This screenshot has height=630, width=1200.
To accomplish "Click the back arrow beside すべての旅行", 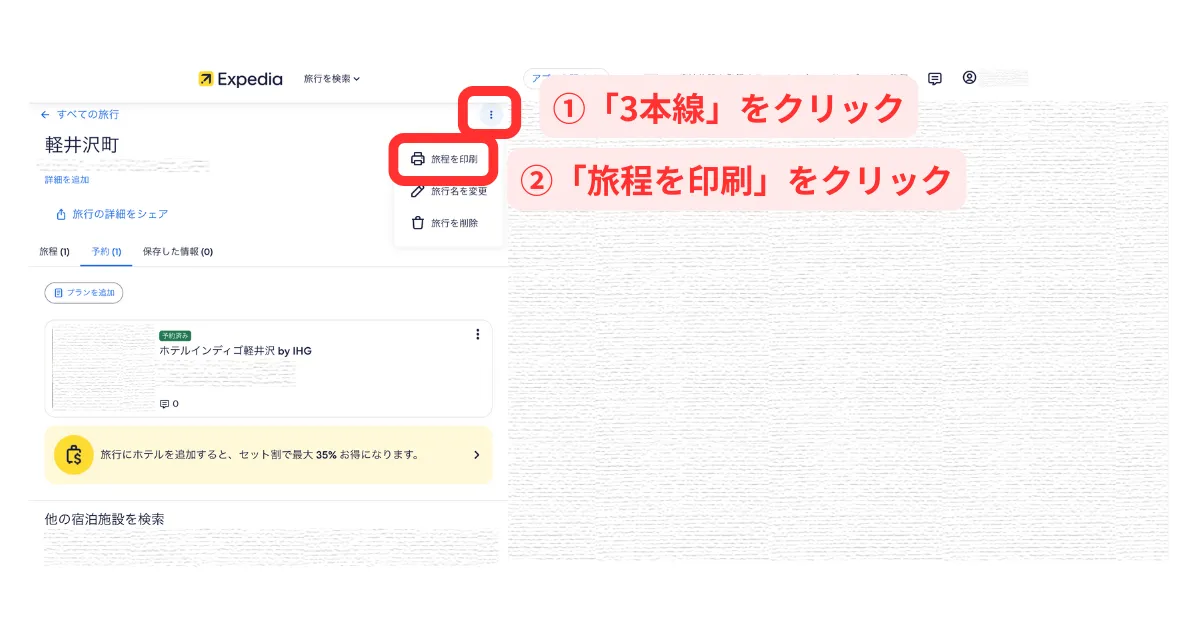I will (x=45, y=115).
